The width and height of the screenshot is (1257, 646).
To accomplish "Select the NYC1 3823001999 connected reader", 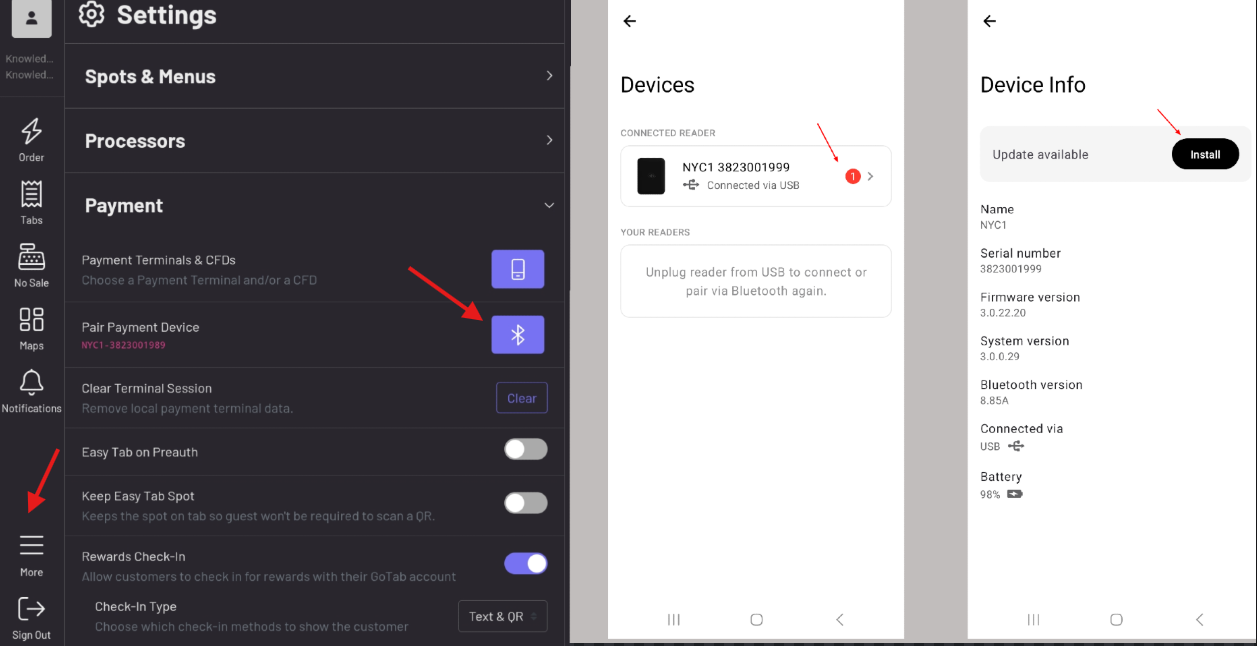I will click(x=755, y=176).
